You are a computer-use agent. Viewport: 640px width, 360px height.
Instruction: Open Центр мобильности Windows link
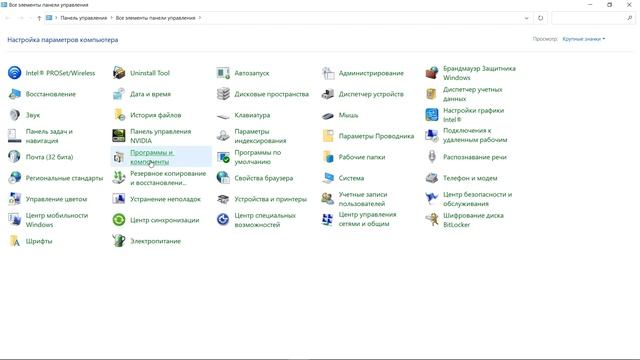57,220
